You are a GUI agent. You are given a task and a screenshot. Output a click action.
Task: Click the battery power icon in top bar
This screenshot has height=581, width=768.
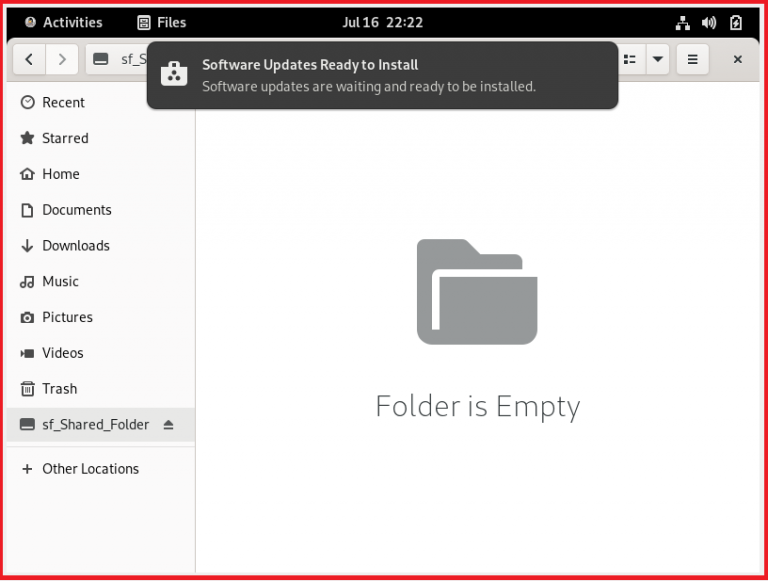(x=736, y=22)
